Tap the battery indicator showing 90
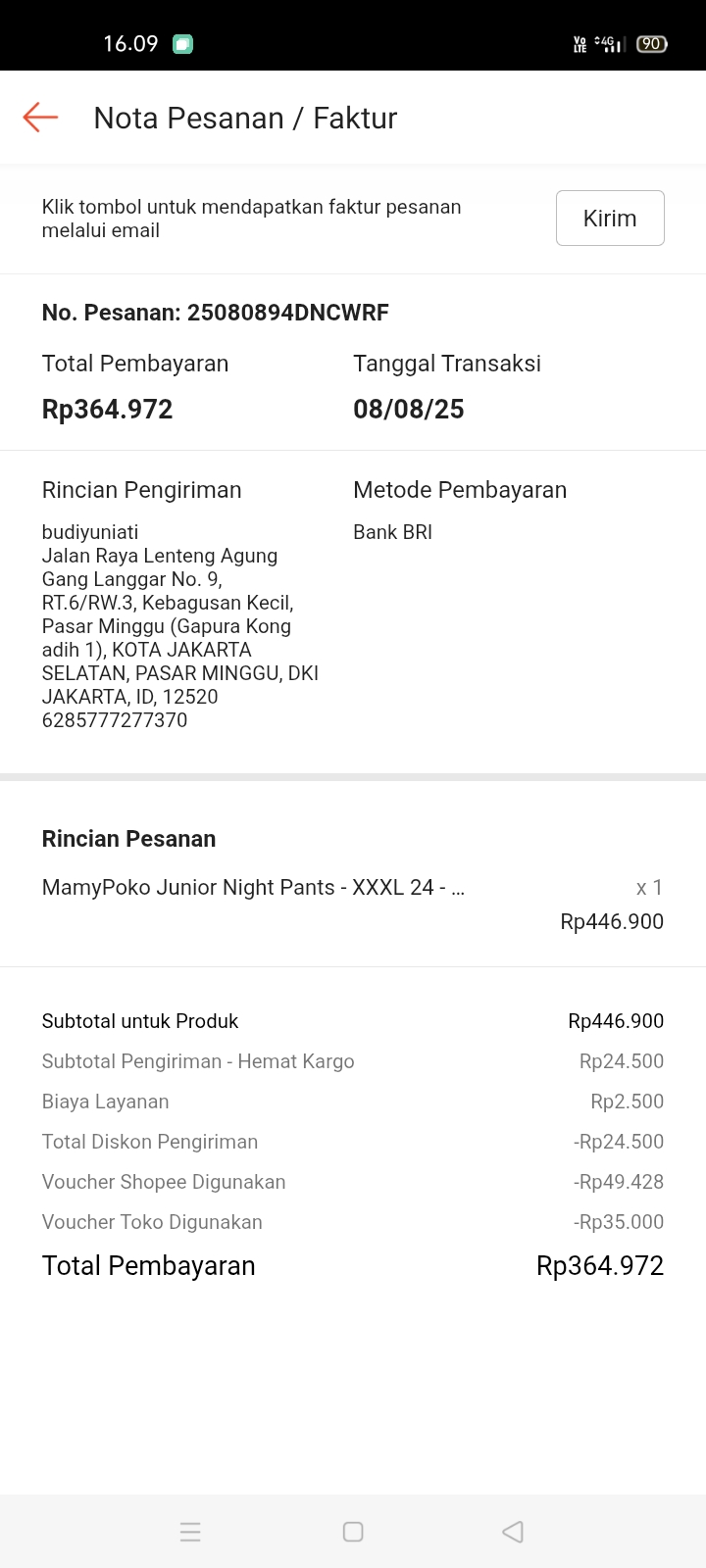Screen dimensions: 706x1568 [652, 44]
